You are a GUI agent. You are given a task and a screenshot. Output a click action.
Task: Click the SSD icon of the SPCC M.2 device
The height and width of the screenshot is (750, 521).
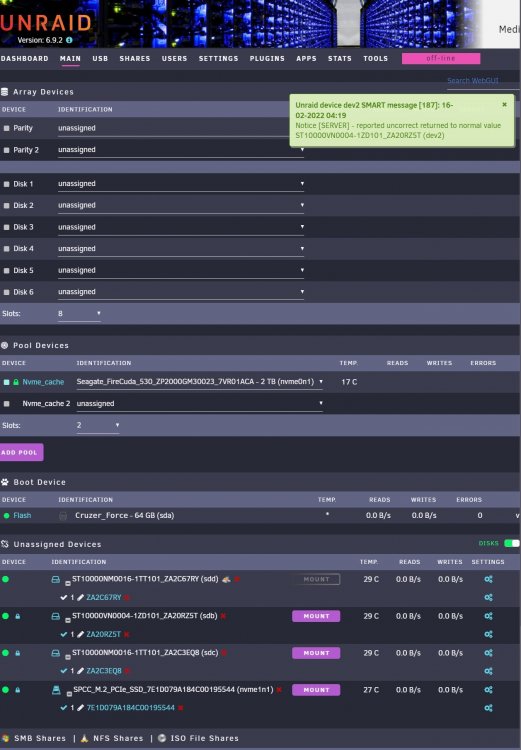point(56,690)
